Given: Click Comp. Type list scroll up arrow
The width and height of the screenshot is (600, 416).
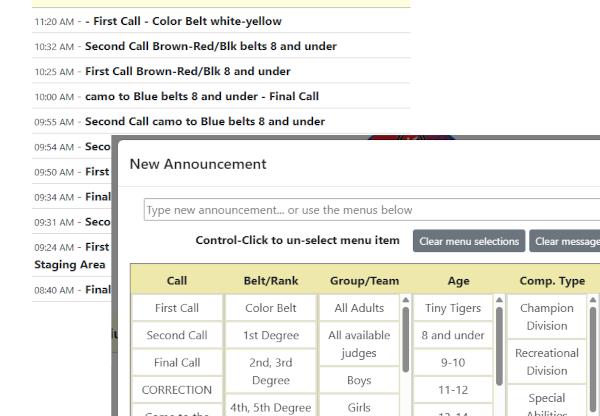Looking at the screenshot, I should click(593, 300).
